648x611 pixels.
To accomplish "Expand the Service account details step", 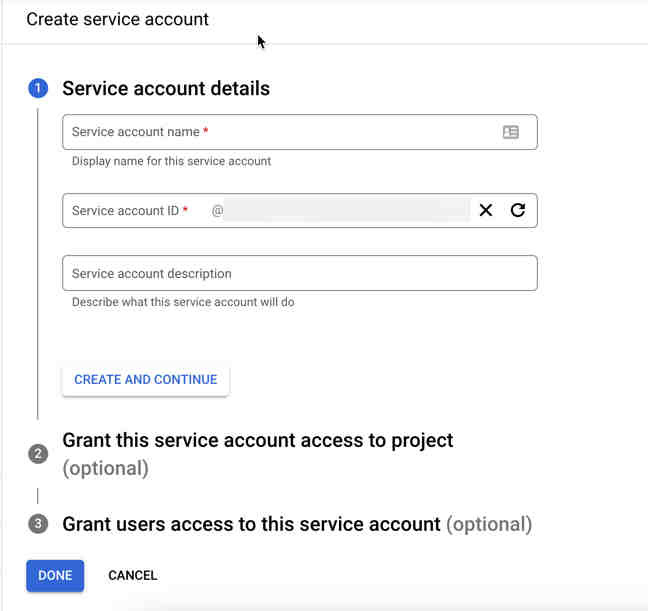I will (166, 89).
